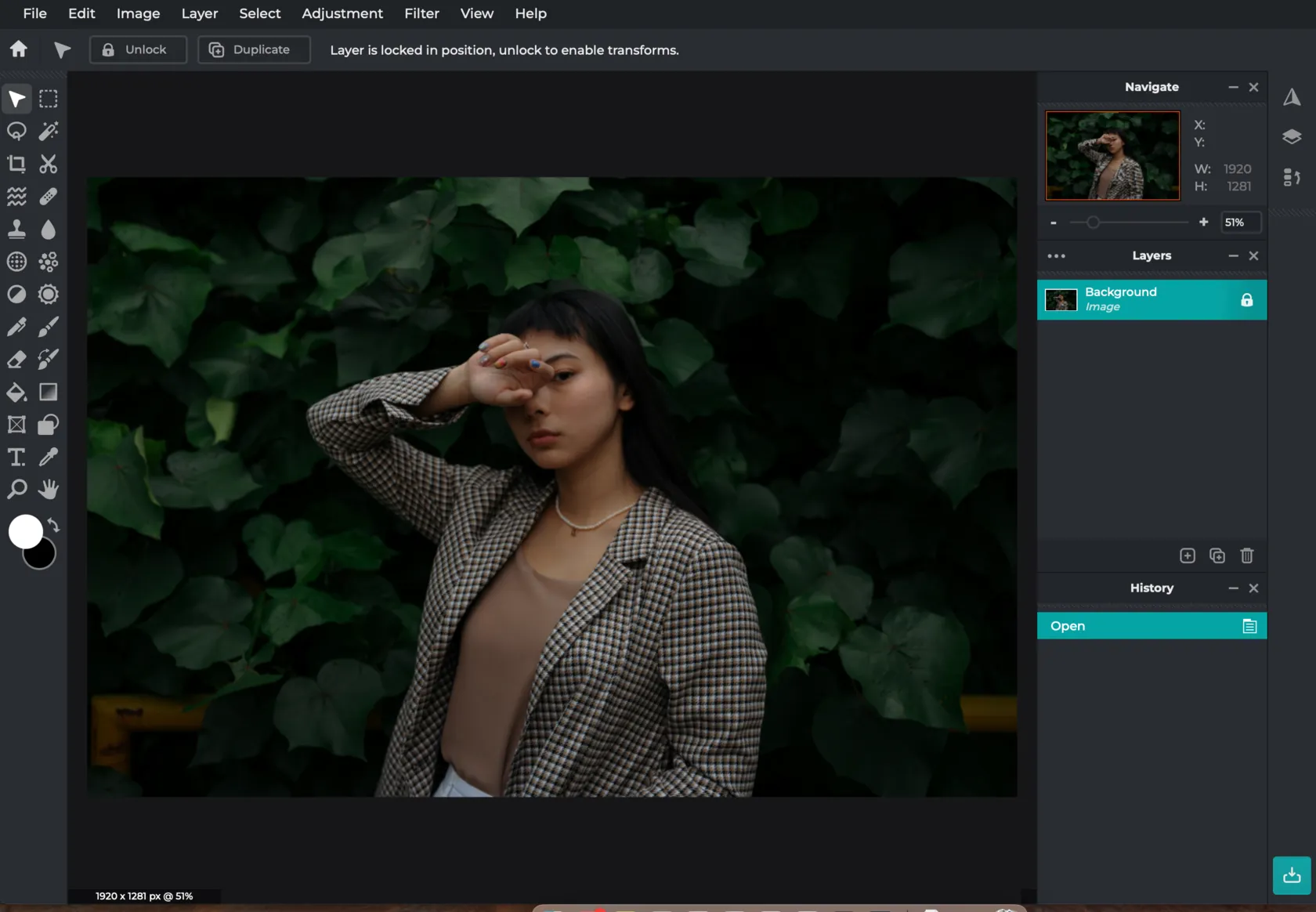Click the Unlock button
Screen dimensions: 1316x912
point(138,49)
